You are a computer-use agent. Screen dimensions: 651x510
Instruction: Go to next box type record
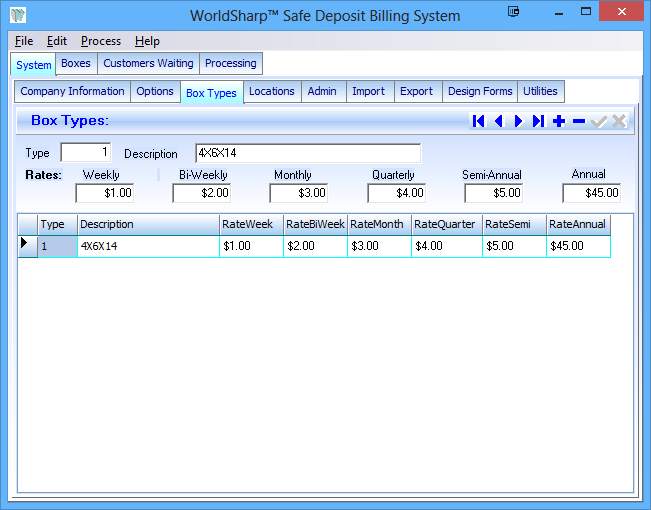pyautogui.click(x=519, y=121)
